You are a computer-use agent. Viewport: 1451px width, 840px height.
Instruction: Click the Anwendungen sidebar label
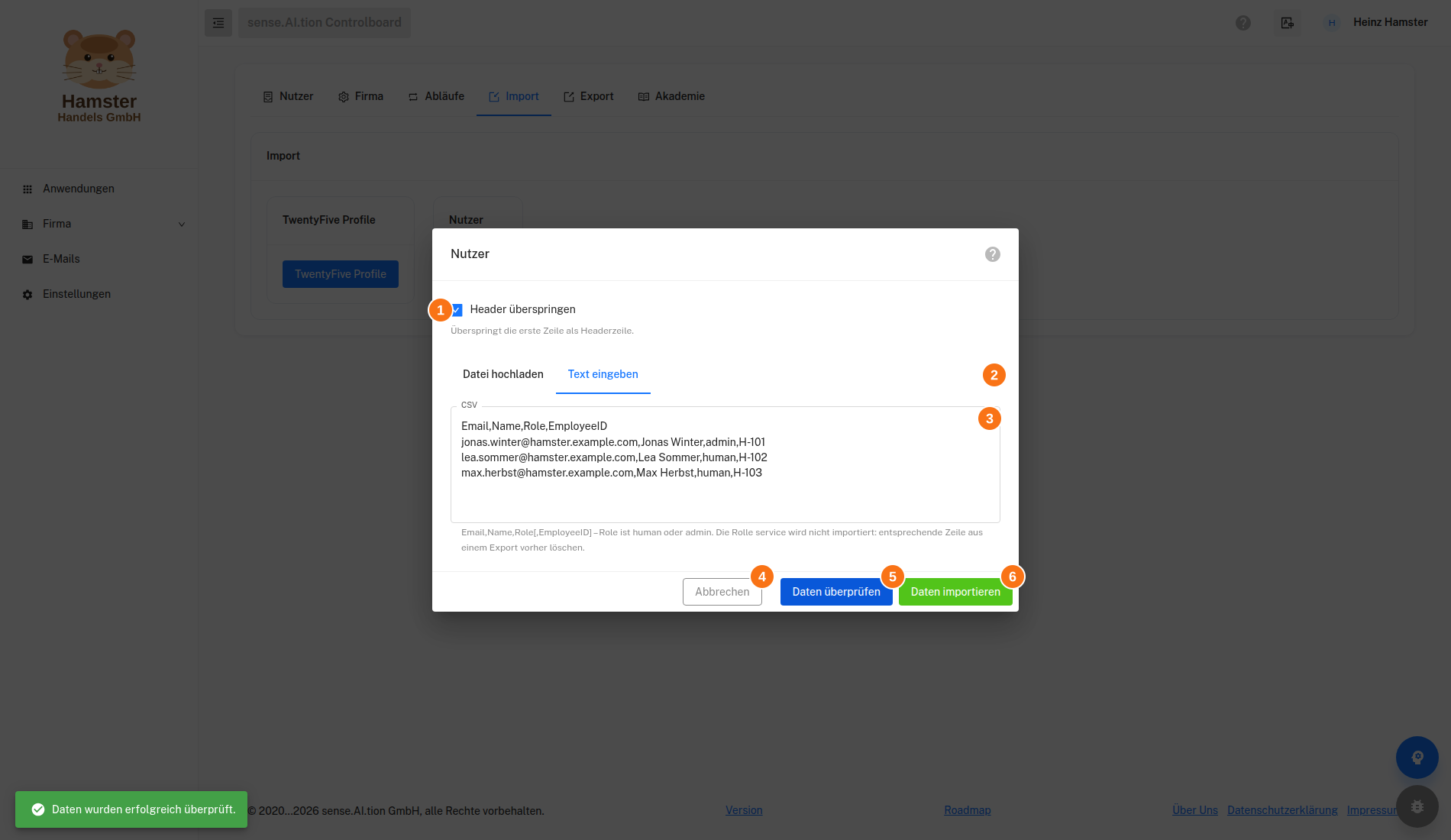[x=79, y=189]
